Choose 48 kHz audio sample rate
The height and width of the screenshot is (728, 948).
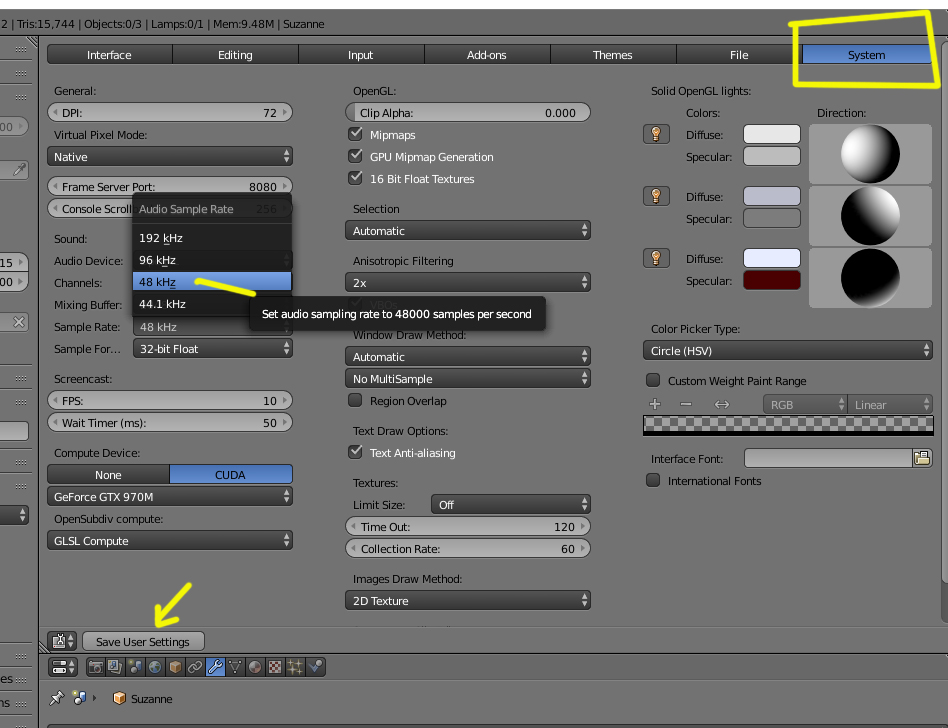click(x=212, y=282)
